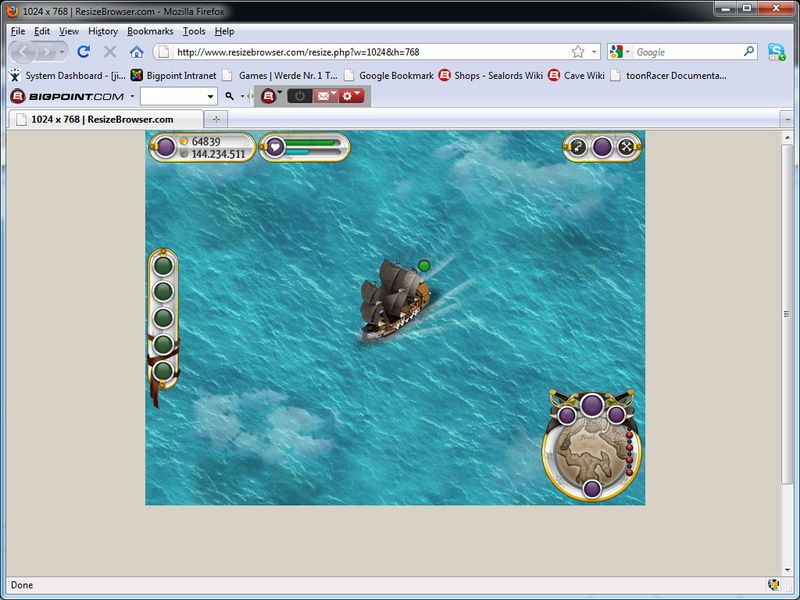Image resolution: width=800 pixels, height=600 pixels.
Task: Open the Bigpoint magnifier options arrow
Action: (x=242, y=96)
